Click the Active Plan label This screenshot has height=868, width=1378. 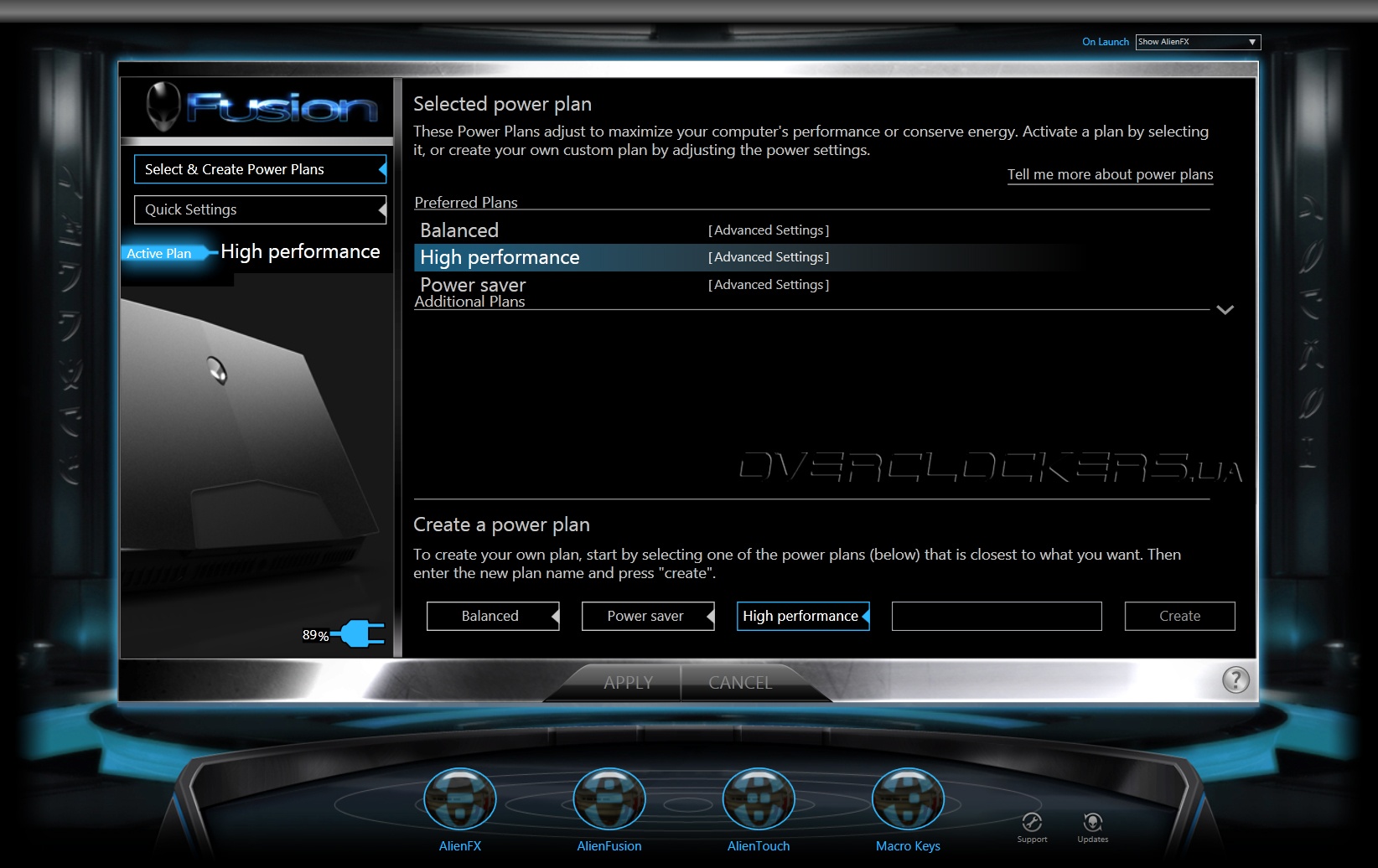(159, 253)
